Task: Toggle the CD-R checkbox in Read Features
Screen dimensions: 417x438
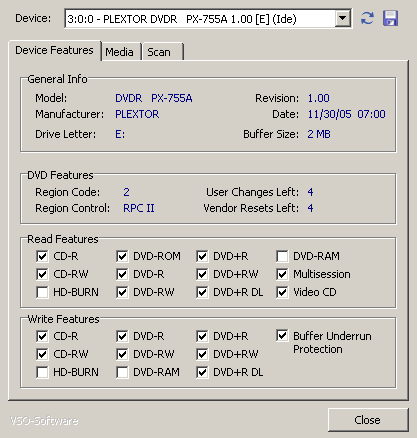Action: tap(42, 256)
